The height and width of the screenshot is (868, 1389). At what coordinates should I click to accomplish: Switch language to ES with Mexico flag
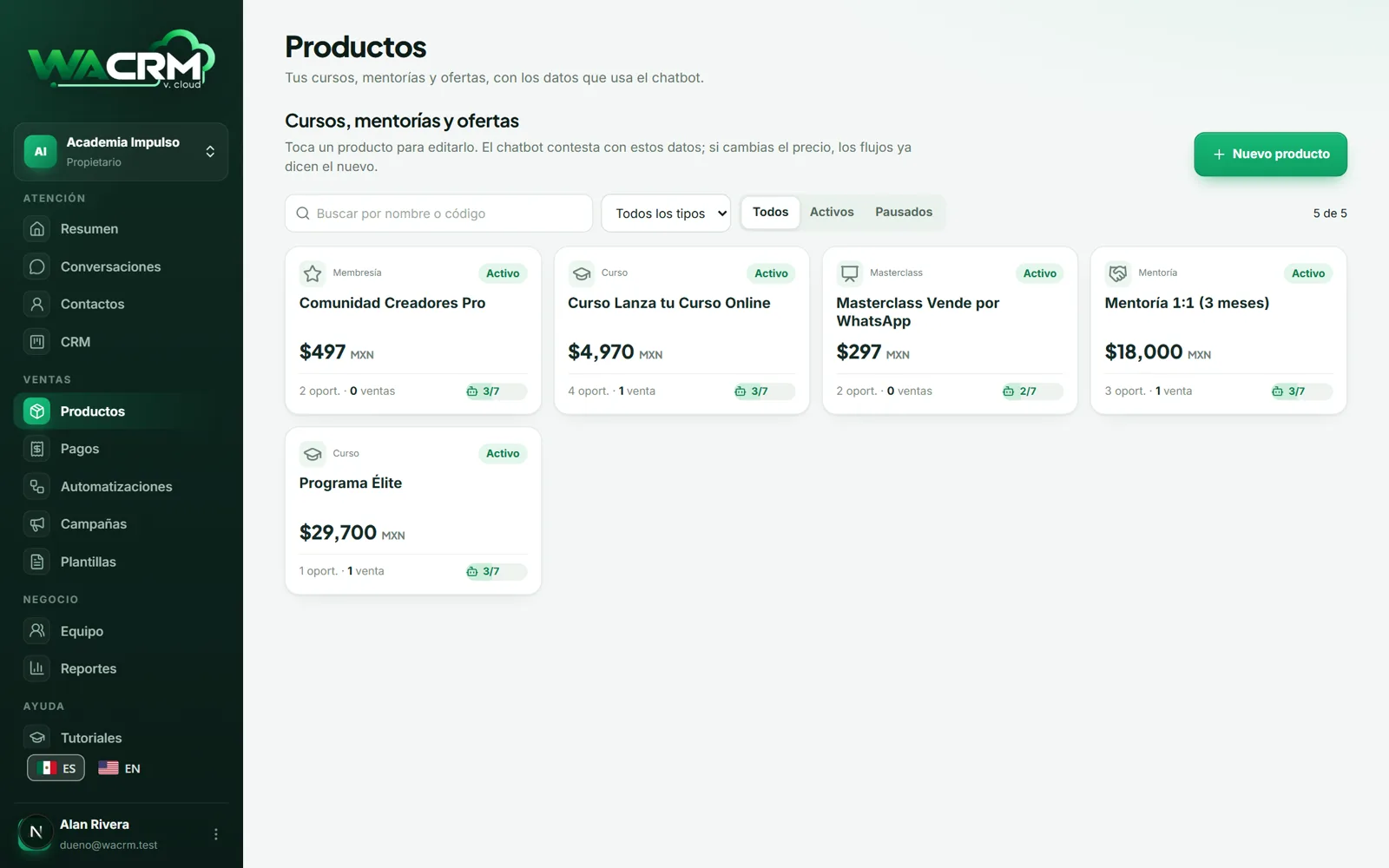click(56, 768)
